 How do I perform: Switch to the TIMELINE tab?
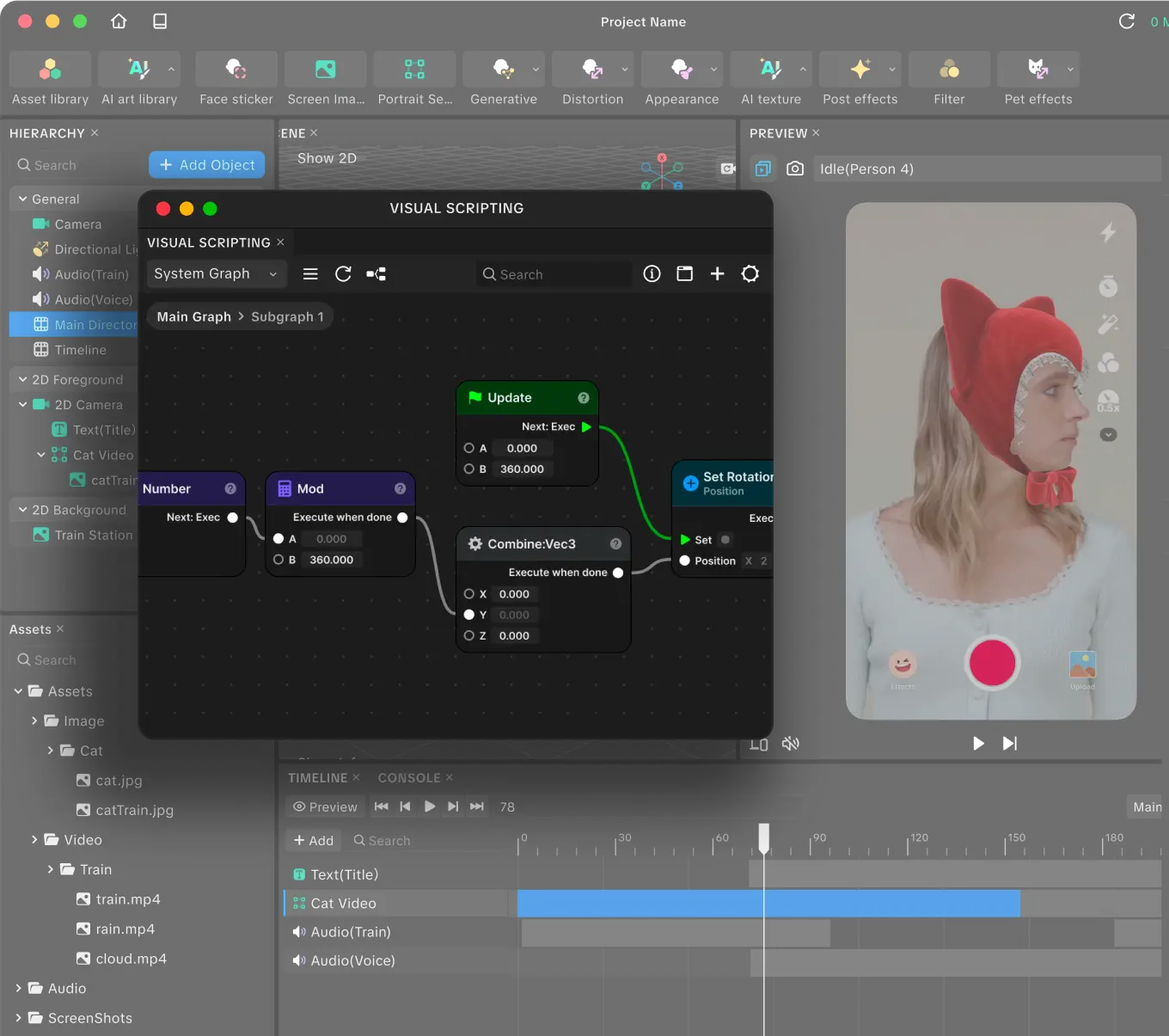click(318, 778)
